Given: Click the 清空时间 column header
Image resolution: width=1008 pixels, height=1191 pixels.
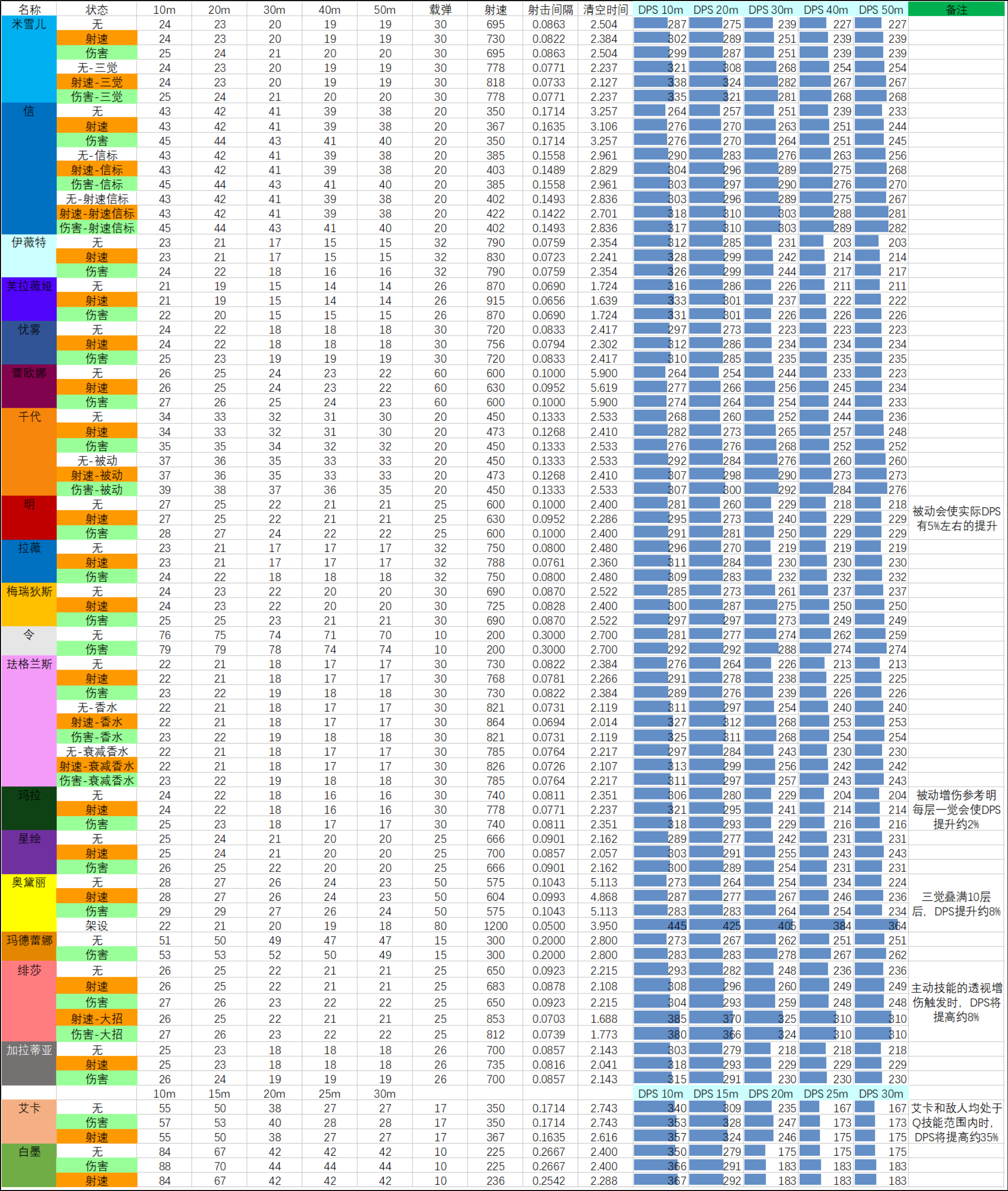Looking at the screenshot, I should 606,9.
